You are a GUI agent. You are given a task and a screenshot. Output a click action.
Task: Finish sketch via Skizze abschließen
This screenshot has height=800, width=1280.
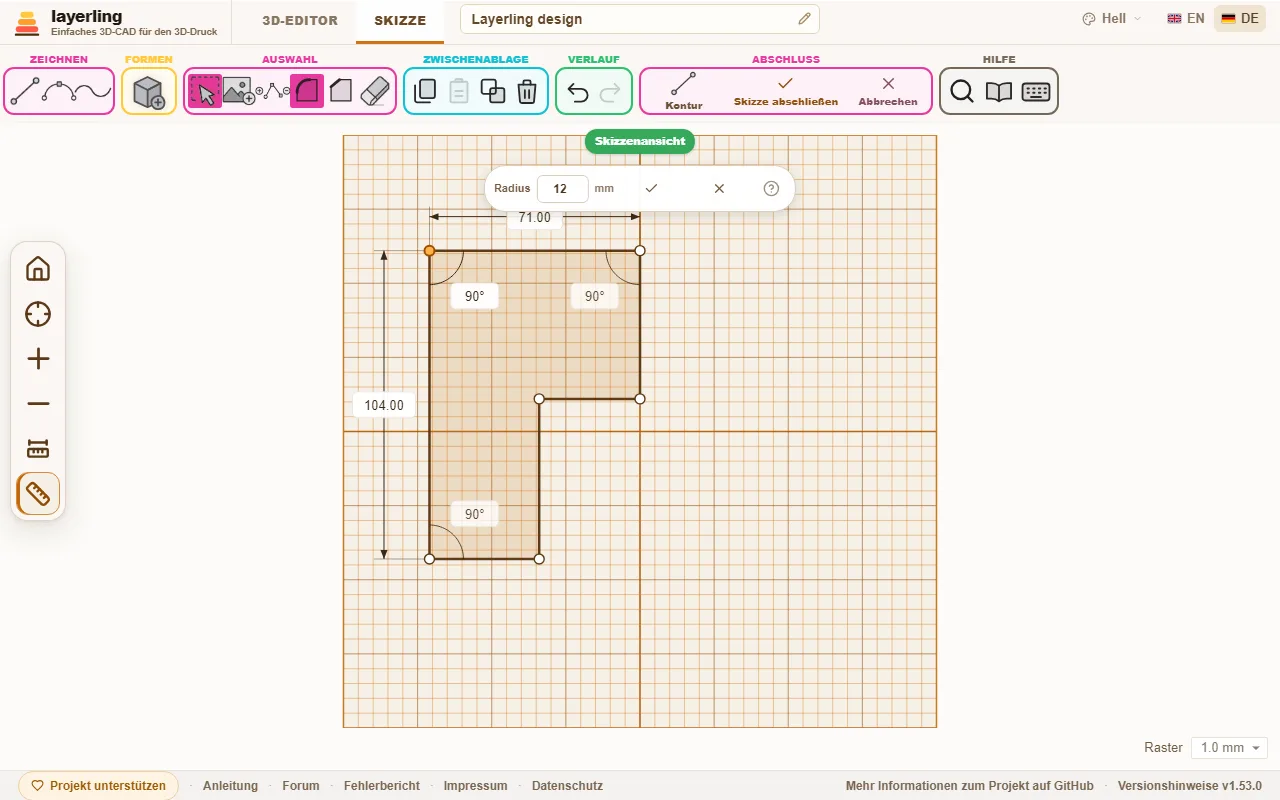pos(786,91)
